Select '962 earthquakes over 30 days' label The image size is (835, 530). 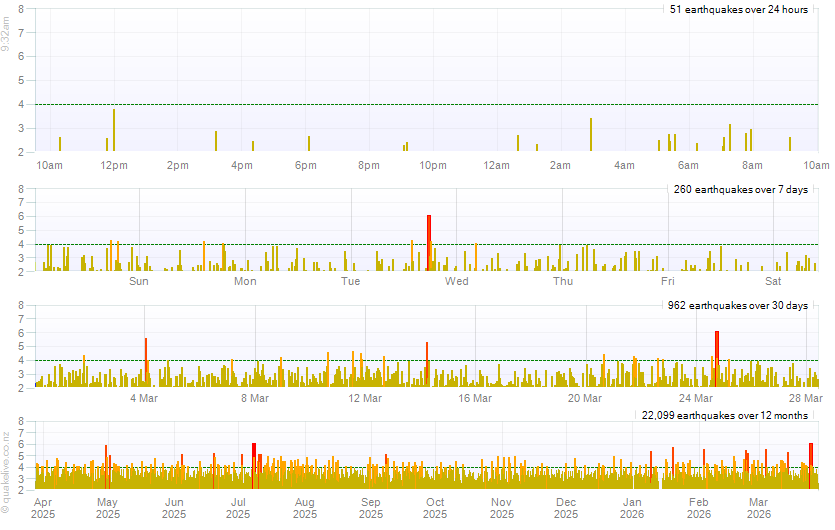pos(737,305)
